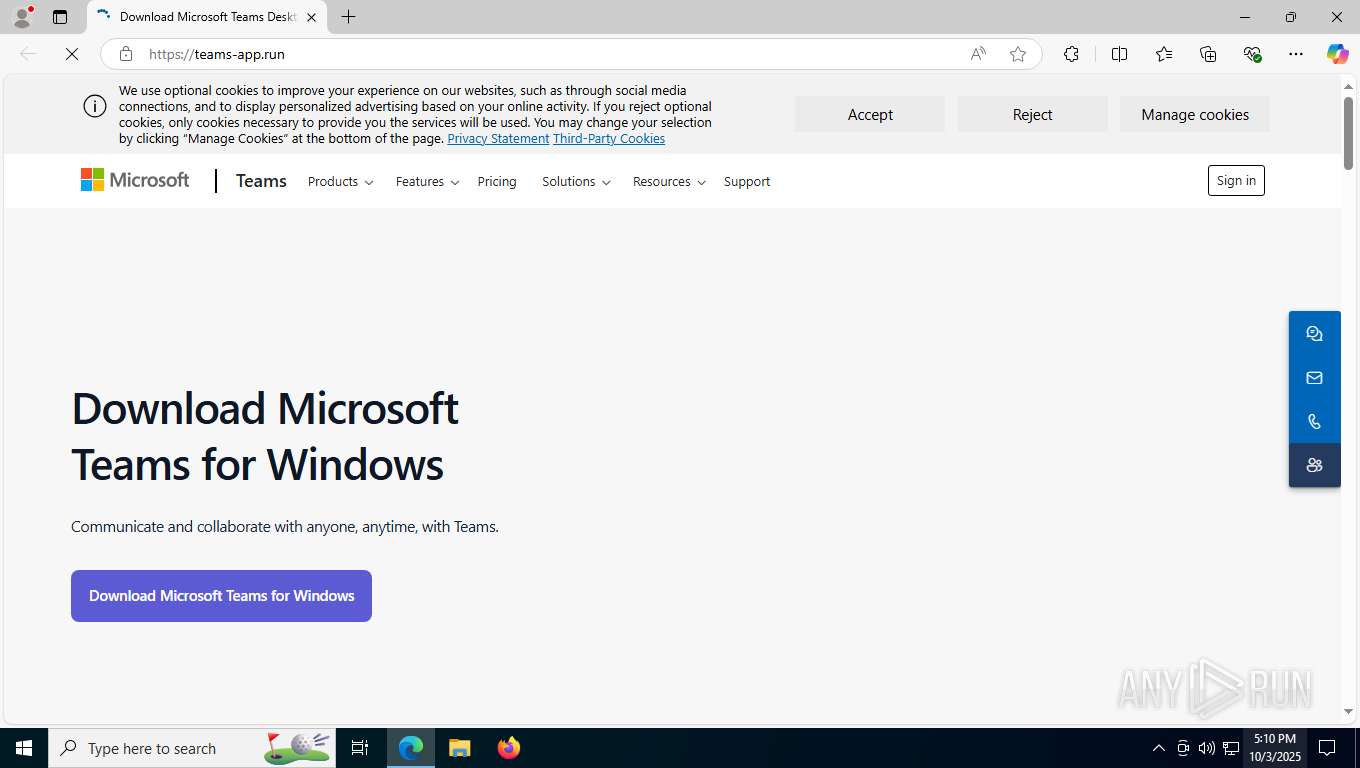Open the Privacy Statement link
This screenshot has width=1360, height=768.
point(498,139)
